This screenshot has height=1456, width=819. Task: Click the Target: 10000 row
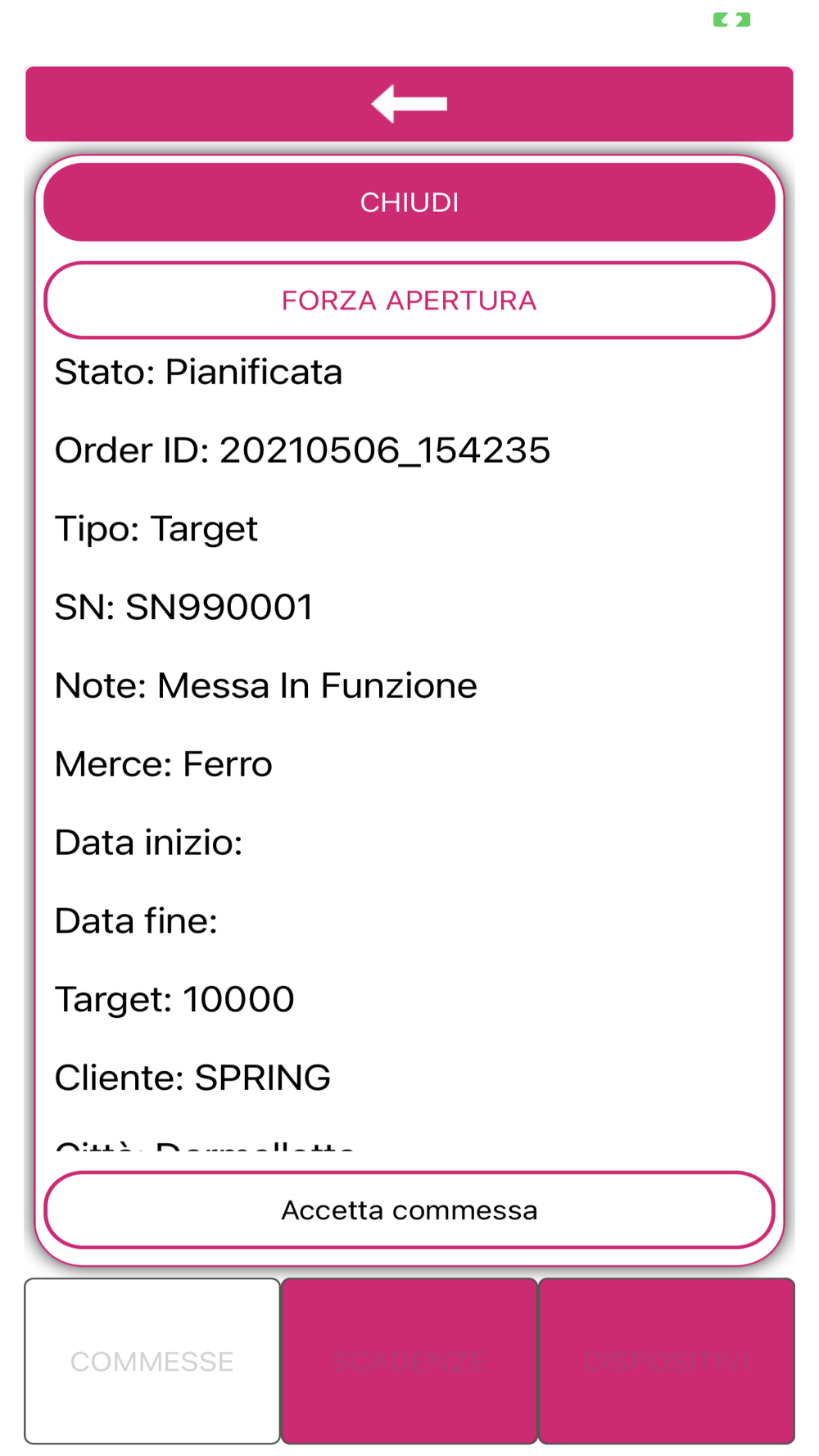pos(174,1000)
